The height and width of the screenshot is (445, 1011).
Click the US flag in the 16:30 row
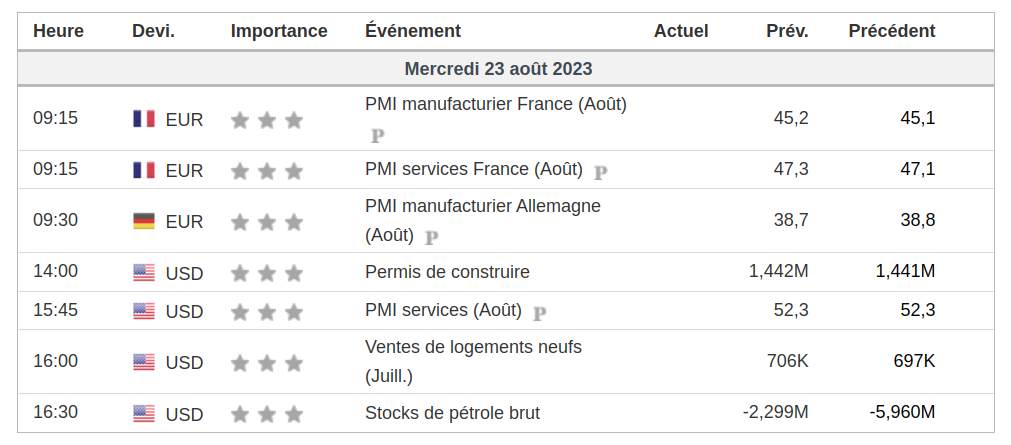[144, 414]
